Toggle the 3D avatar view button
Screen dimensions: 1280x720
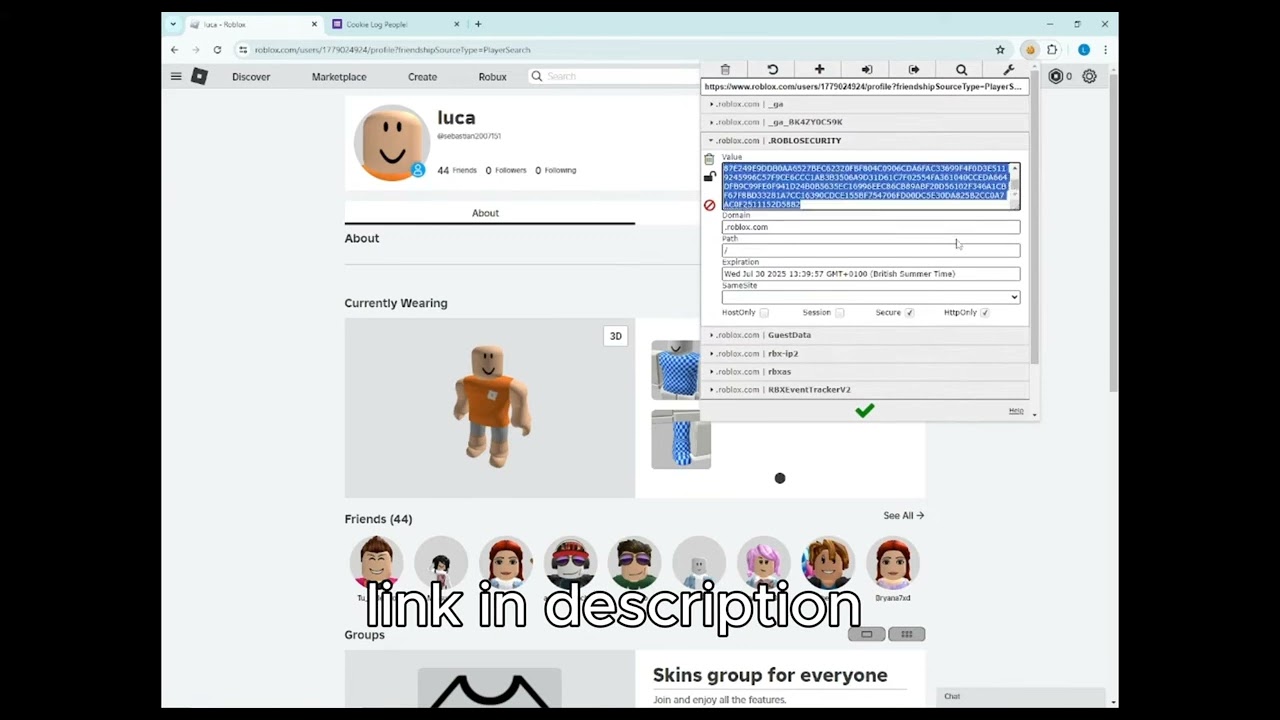[x=616, y=336]
